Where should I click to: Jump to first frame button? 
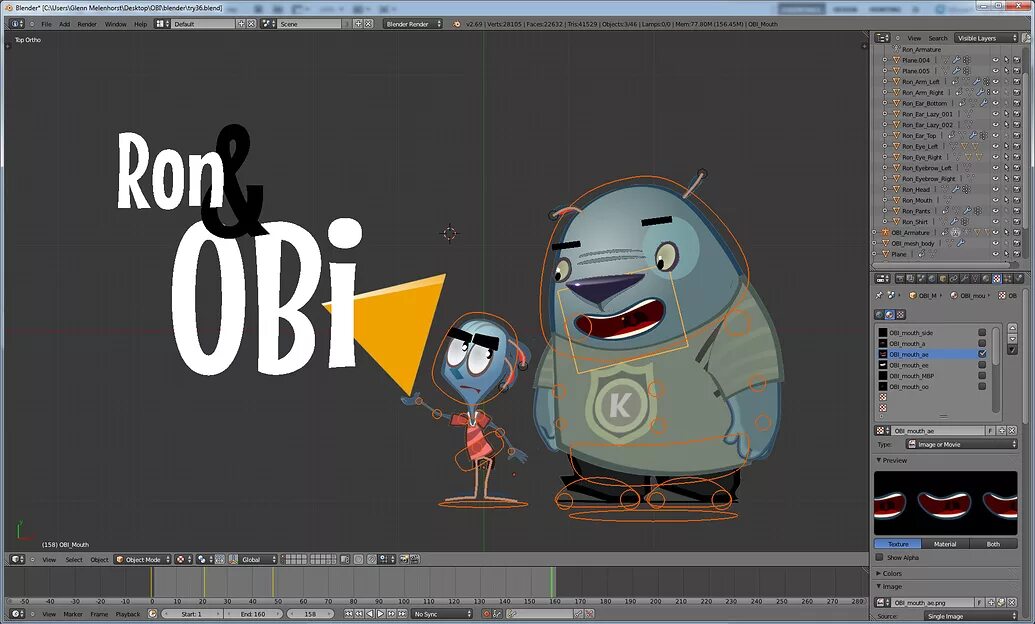349,614
